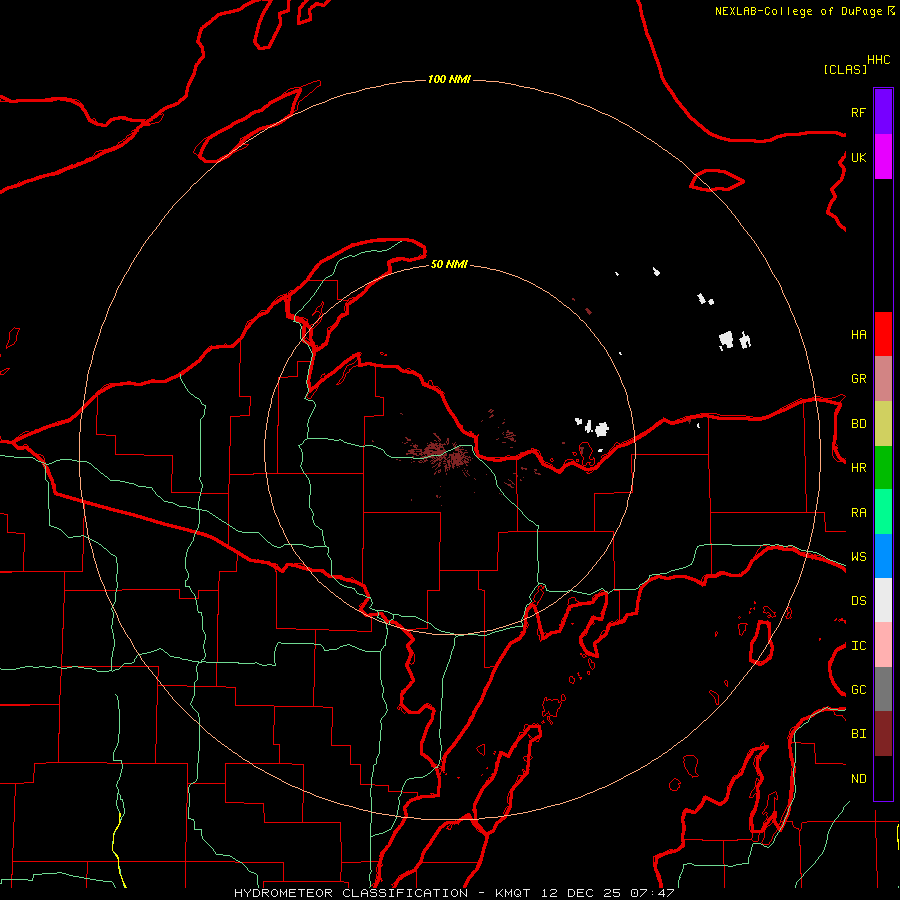Click the GC legend label

(858, 690)
